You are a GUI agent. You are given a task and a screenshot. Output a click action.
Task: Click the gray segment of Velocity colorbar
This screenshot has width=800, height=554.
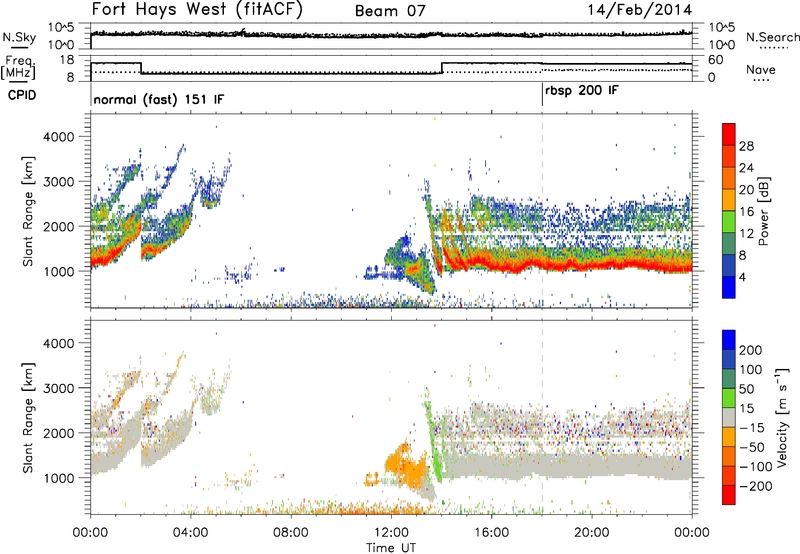click(x=729, y=418)
